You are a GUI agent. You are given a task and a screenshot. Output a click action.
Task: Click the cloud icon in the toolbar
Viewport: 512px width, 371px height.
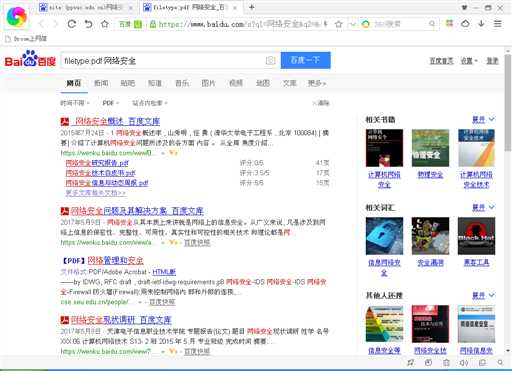click(465, 23)
